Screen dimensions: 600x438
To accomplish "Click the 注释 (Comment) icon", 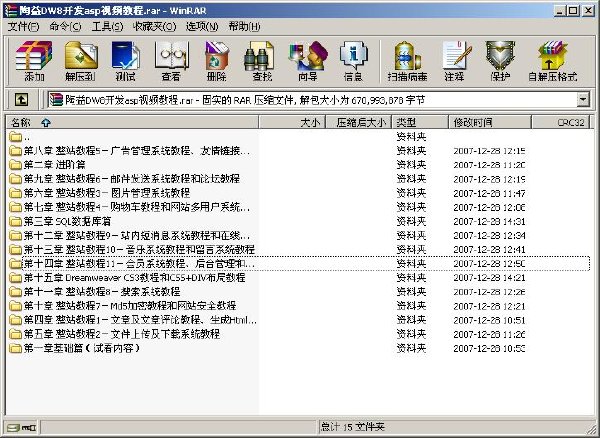I will [455, 61].
